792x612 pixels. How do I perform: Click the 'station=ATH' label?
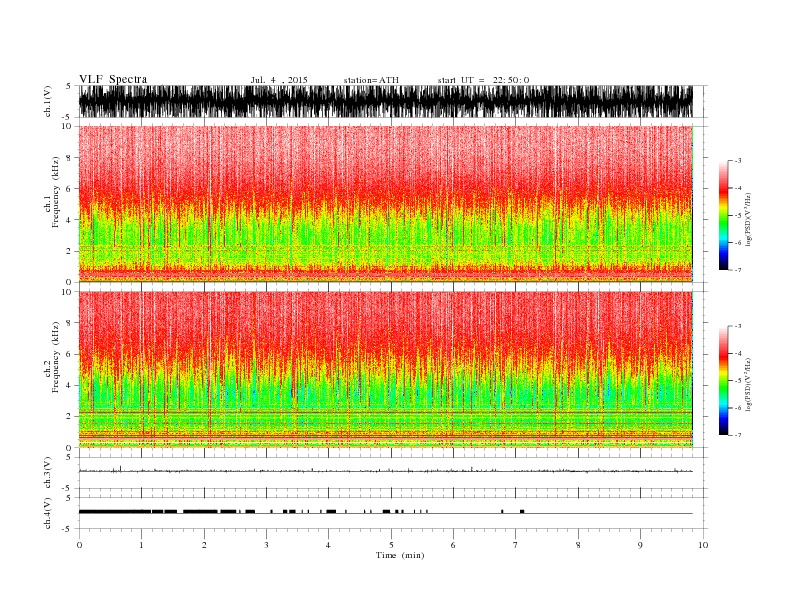[371, 80]
